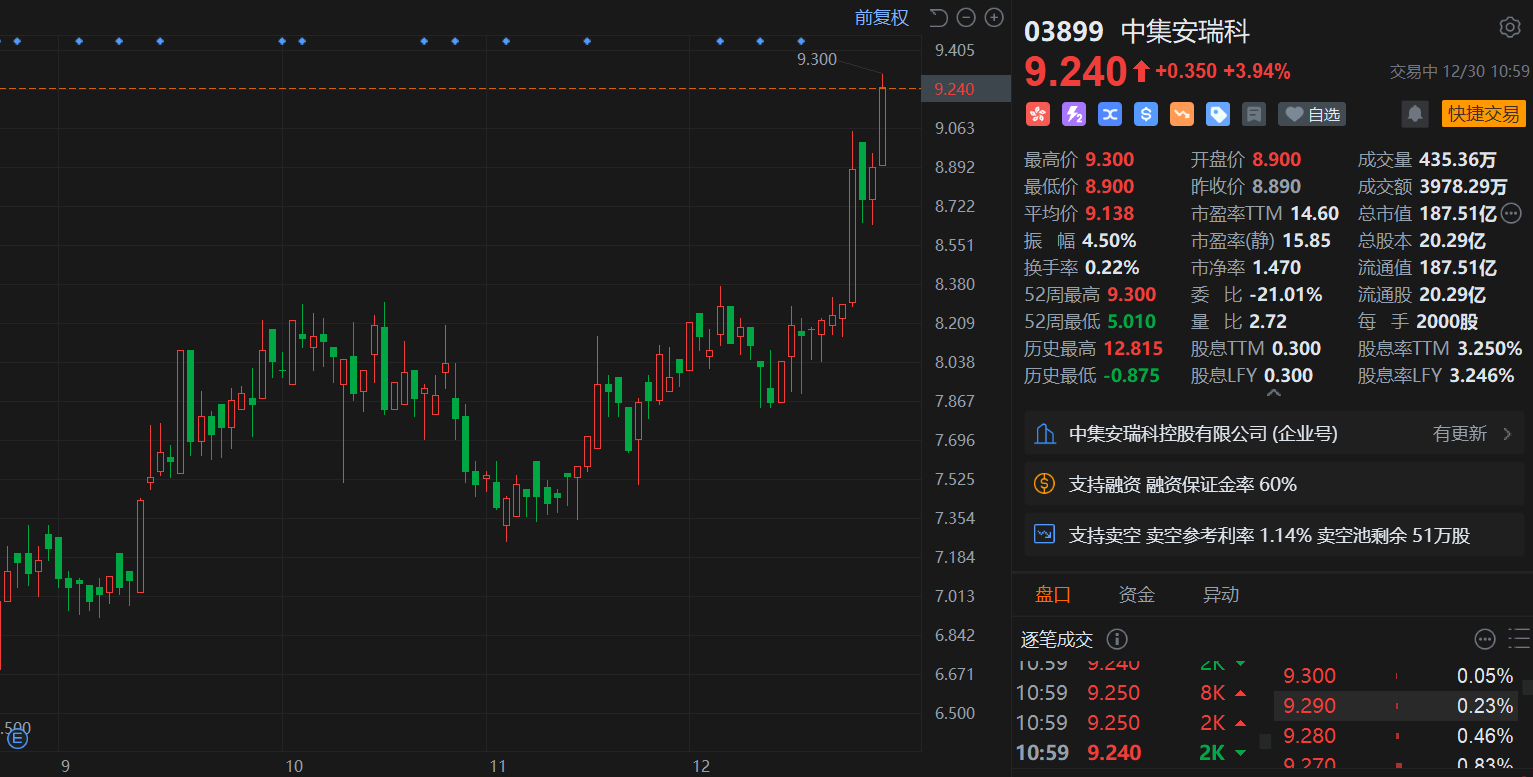Click the latest red candlestick at 9.240
This screenshot has height=777, width=1533.
[x=883, y=126]
